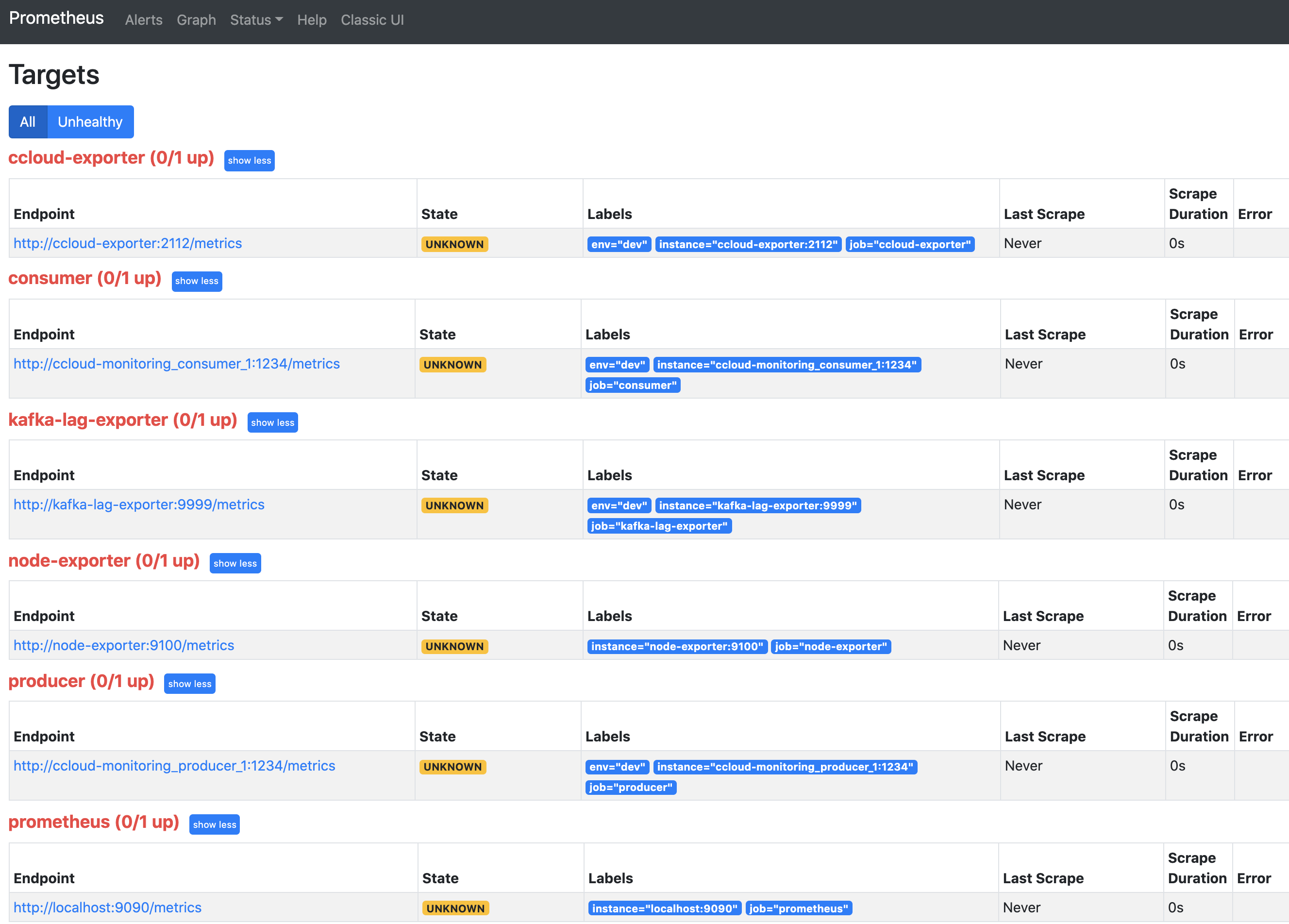The width and height of the screenshot is (1289, 924).
Task: Collapse the producer target group
Action: (x=189, y=684)
